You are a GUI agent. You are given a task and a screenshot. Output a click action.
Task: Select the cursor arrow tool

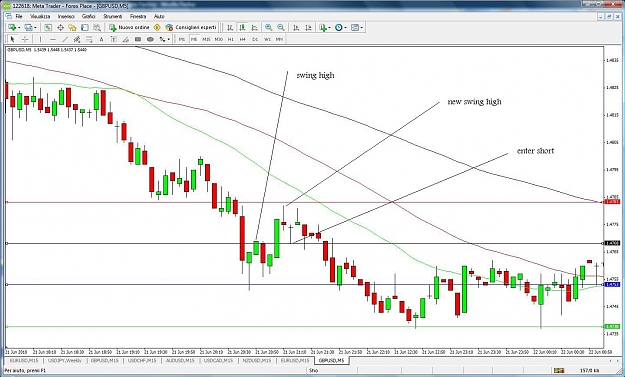click(x=12, y=39)
